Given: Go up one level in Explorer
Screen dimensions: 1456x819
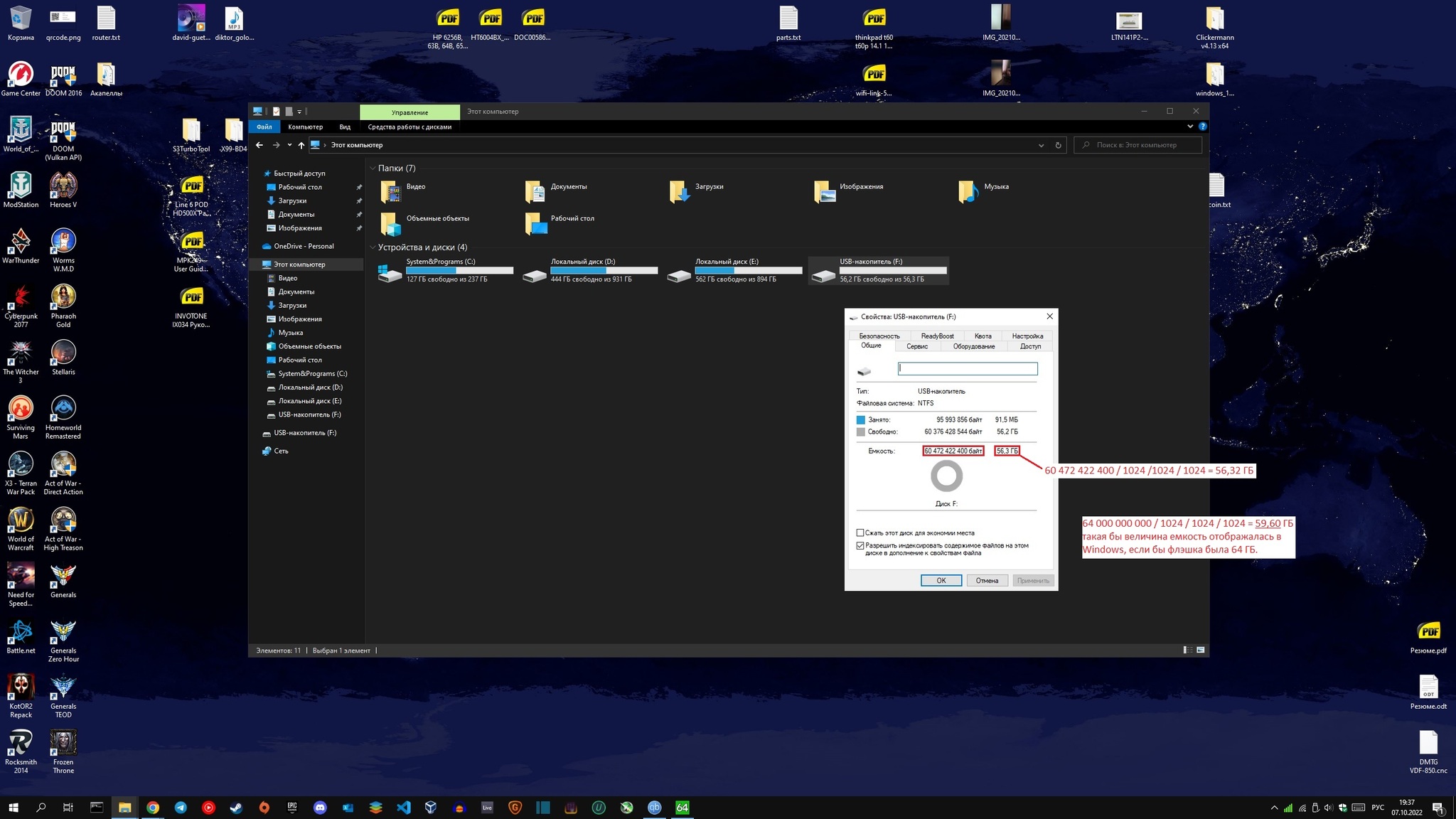Looking at the screenshot, I should pyautogui.click(x=301, y=145).
